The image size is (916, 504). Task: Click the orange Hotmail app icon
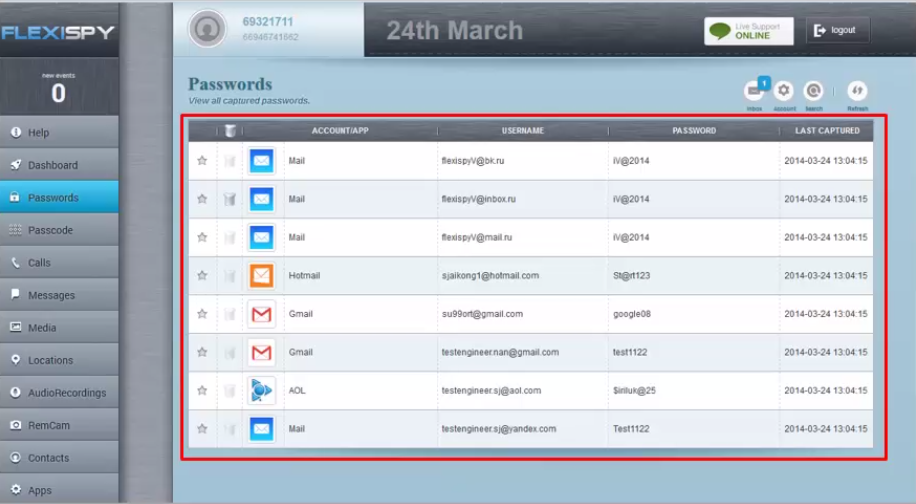[261, 276]
